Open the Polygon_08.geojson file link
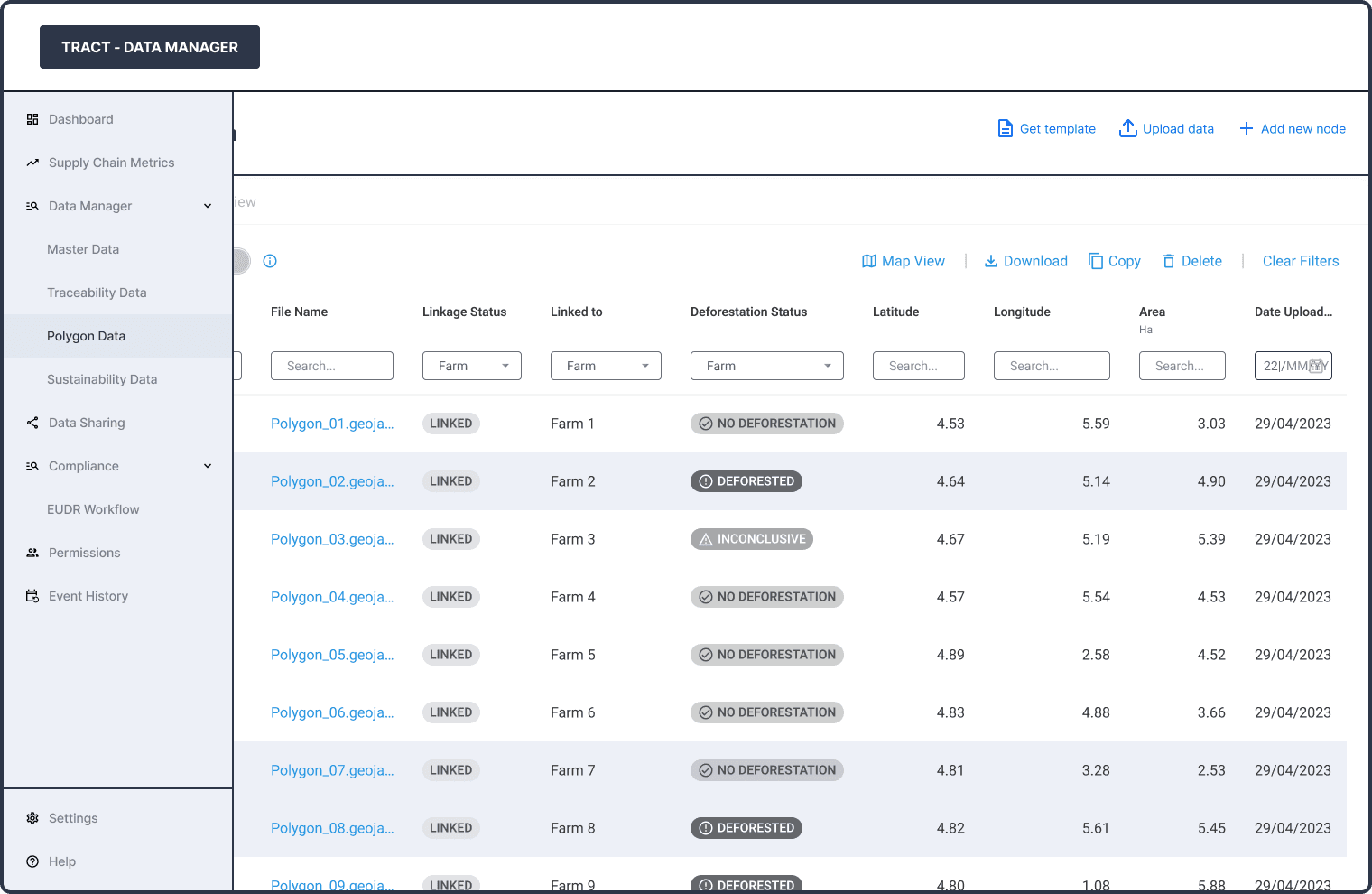The width and height of the screenshot is (1372, 894). (332, 828)
